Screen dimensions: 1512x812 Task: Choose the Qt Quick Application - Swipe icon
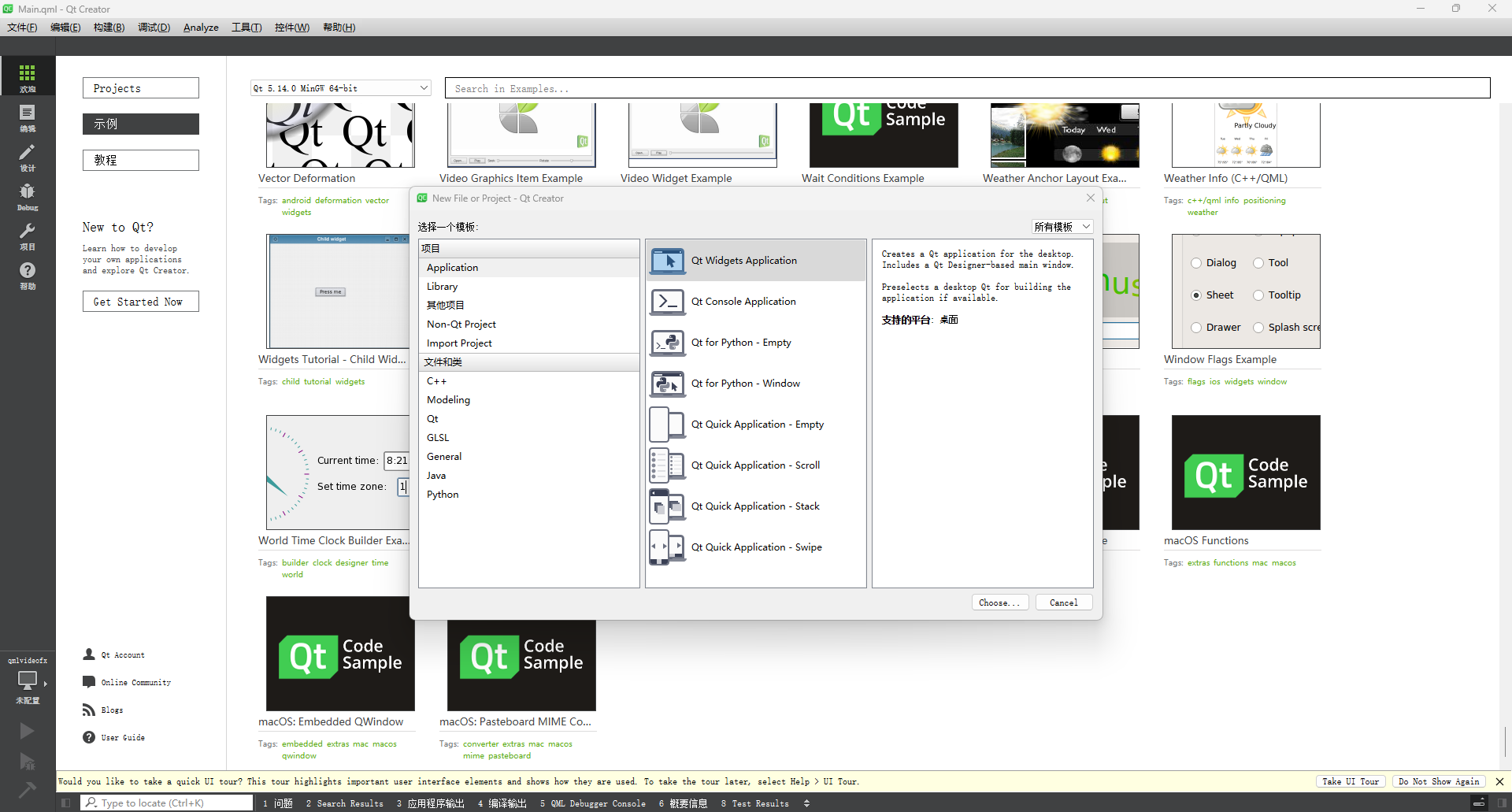[667, 547]
